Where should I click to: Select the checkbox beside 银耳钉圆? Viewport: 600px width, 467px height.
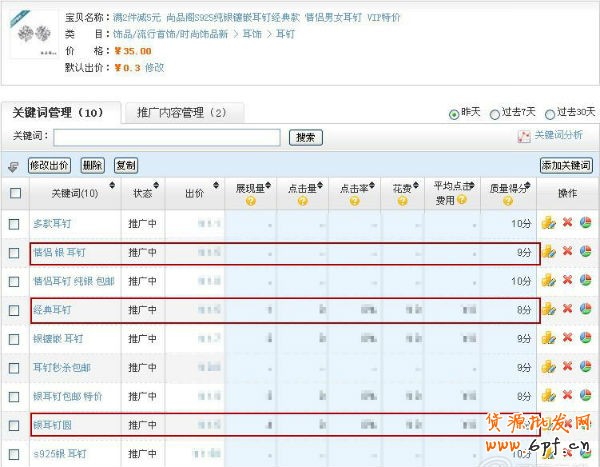pyautogui.click(x=15, y=426)
